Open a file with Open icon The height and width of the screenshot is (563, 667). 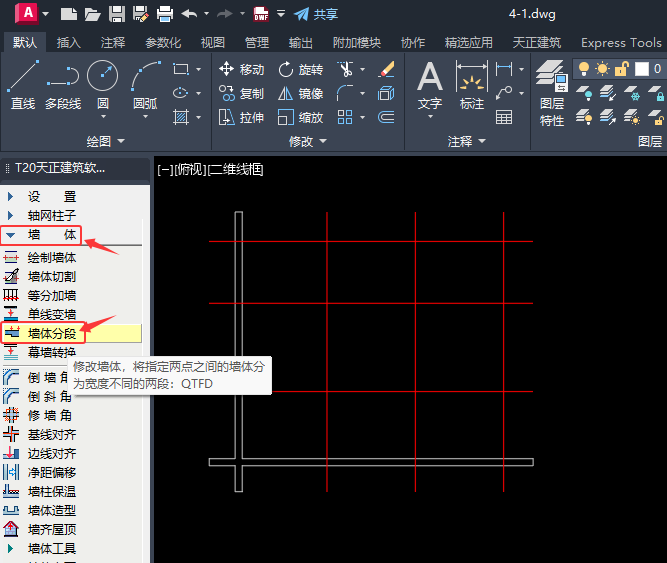(92, 14)
